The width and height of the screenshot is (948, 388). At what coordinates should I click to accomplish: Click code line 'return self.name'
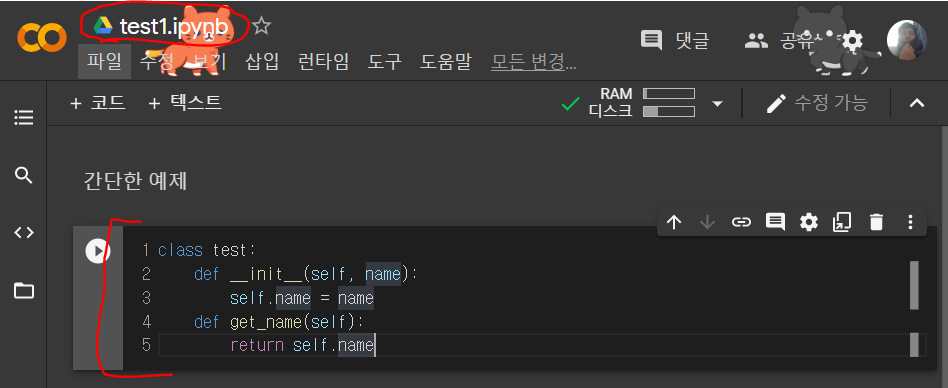click(x=303, y=346)
